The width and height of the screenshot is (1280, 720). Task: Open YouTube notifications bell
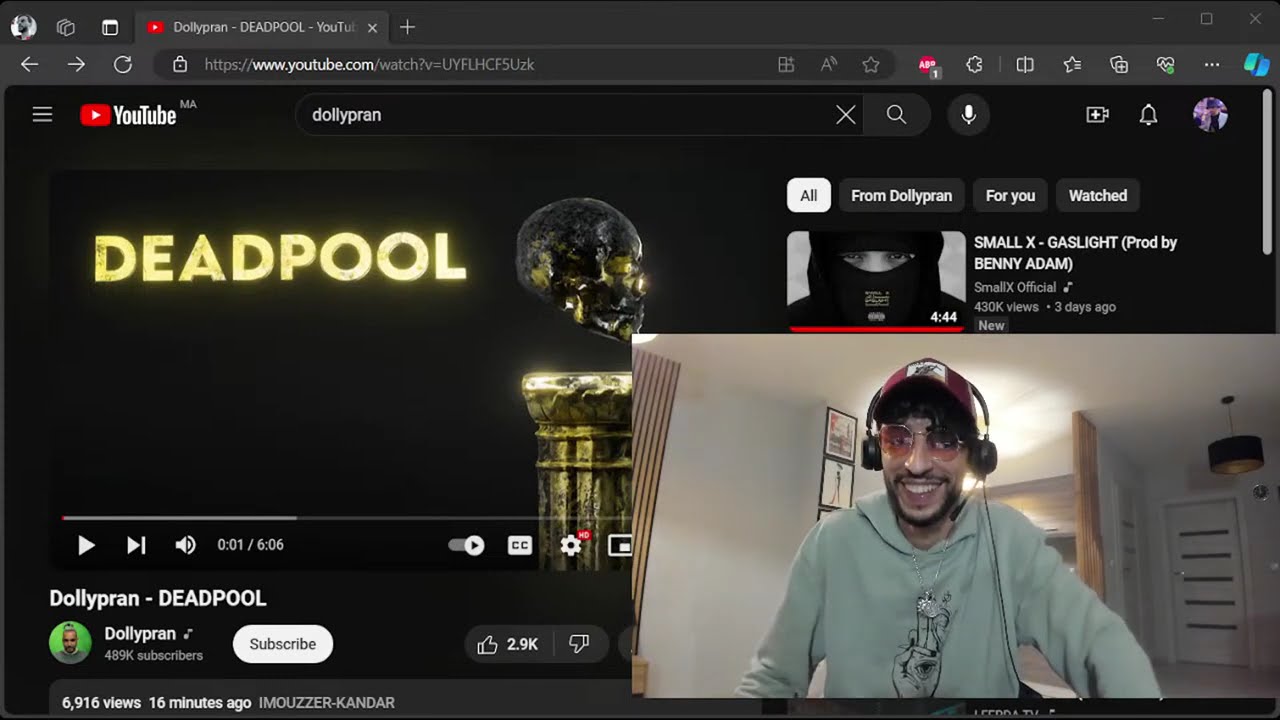click(1148, 115)
